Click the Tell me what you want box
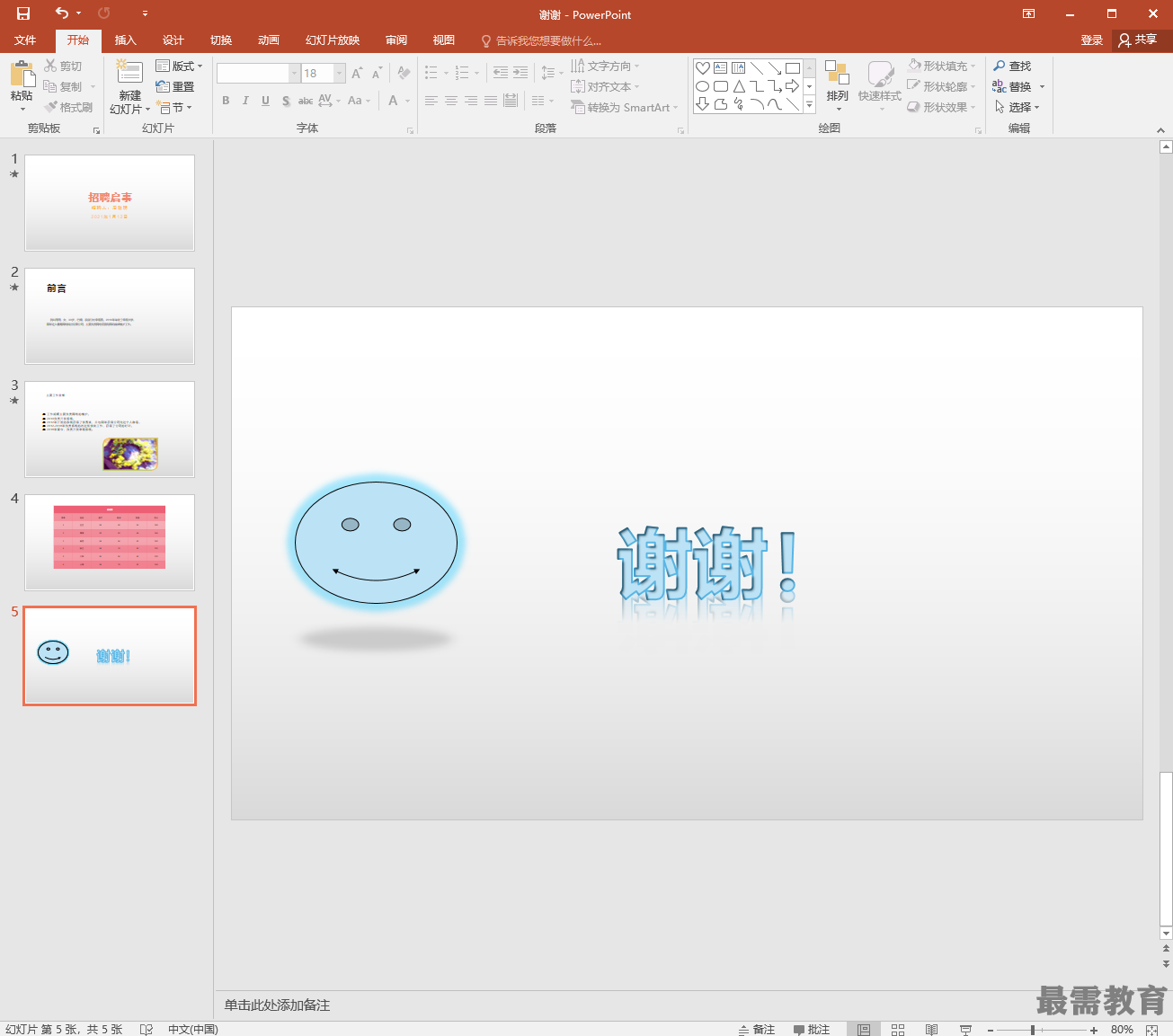Screen dimensions: 1173x1036 click(541, 40)
